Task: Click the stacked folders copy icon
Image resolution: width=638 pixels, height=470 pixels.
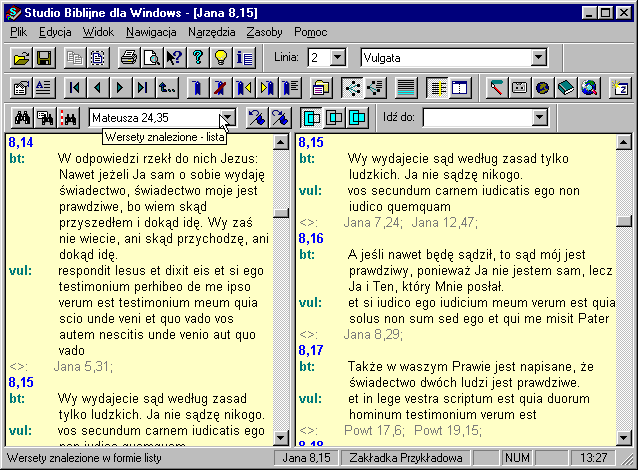Action: tap(321, 87)
